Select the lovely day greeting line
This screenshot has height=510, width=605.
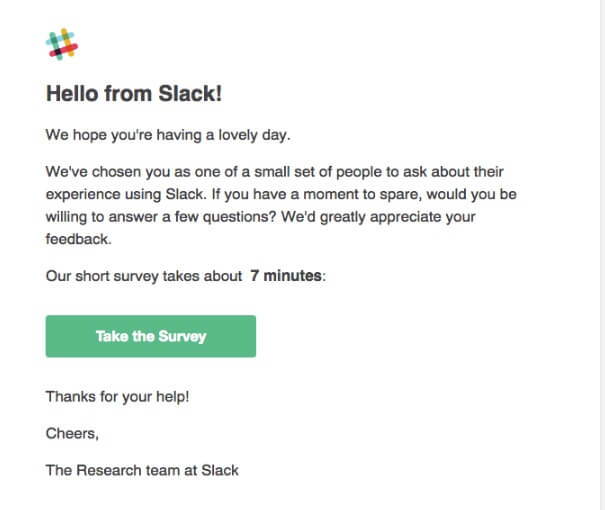168,135
